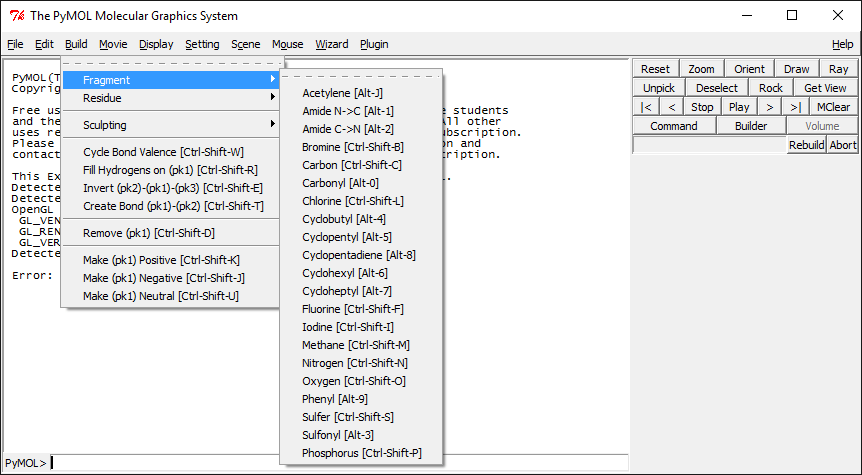Click the Ray button
Image resolution: width=862 pixels, height=475 pixels.
[838, 69]
